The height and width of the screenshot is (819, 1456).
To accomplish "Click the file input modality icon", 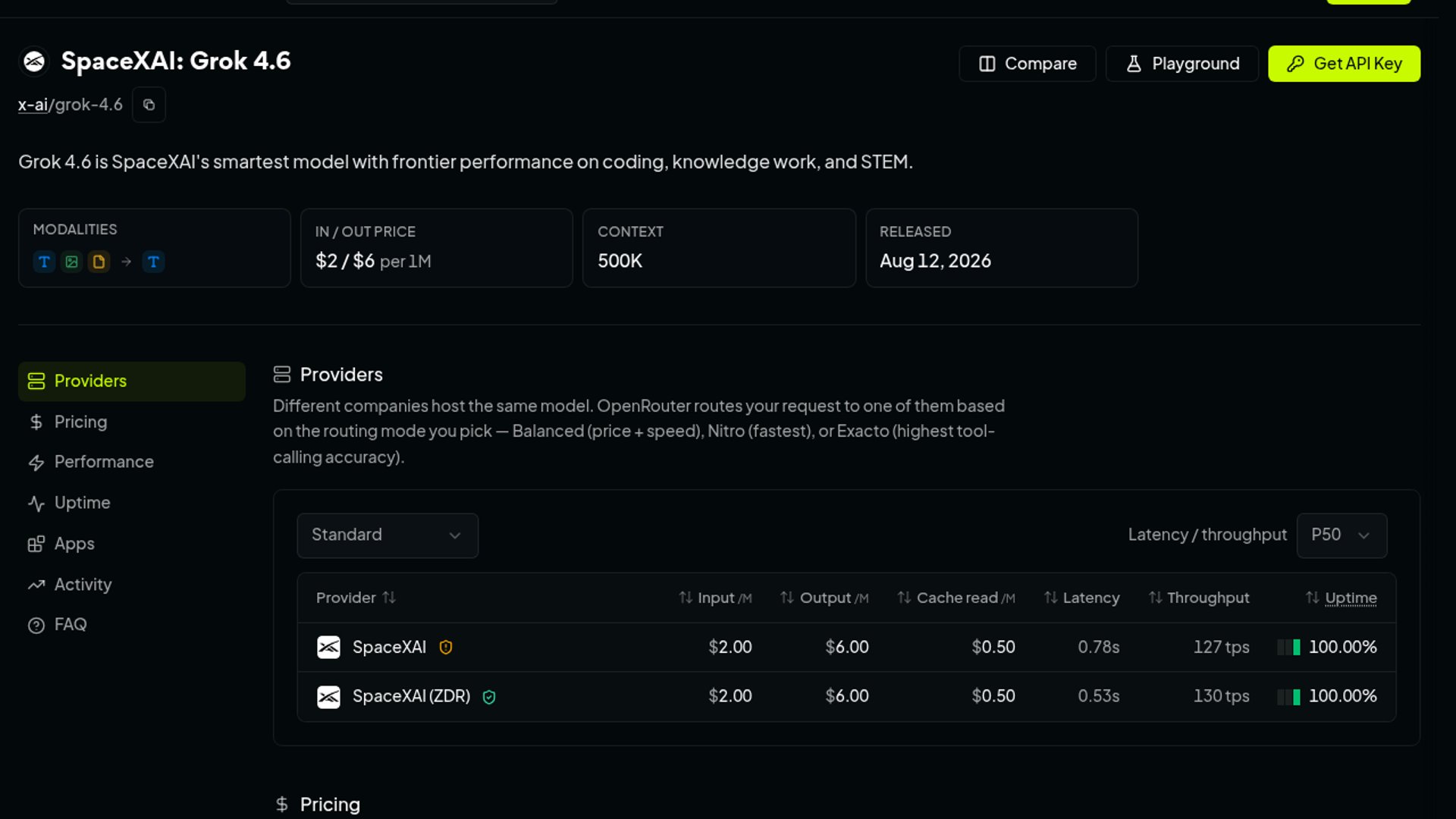I will pos(99,262).
